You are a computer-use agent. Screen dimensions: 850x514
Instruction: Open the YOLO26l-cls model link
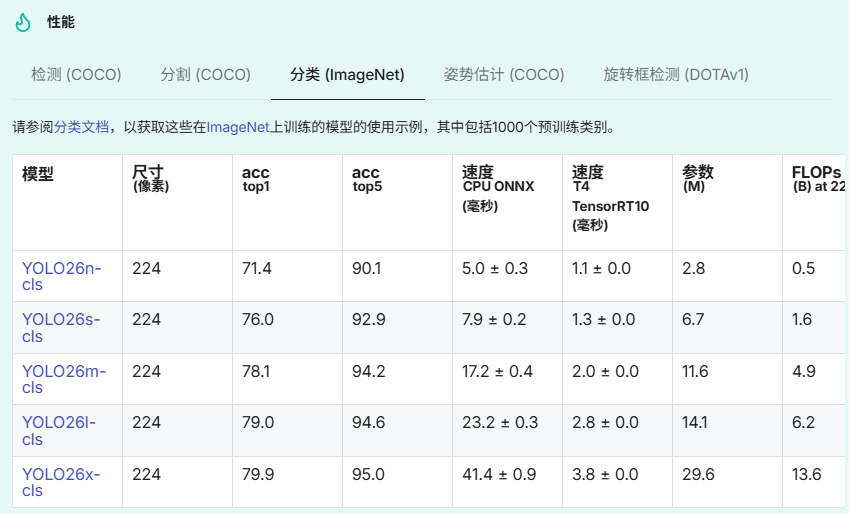point(59,431)
